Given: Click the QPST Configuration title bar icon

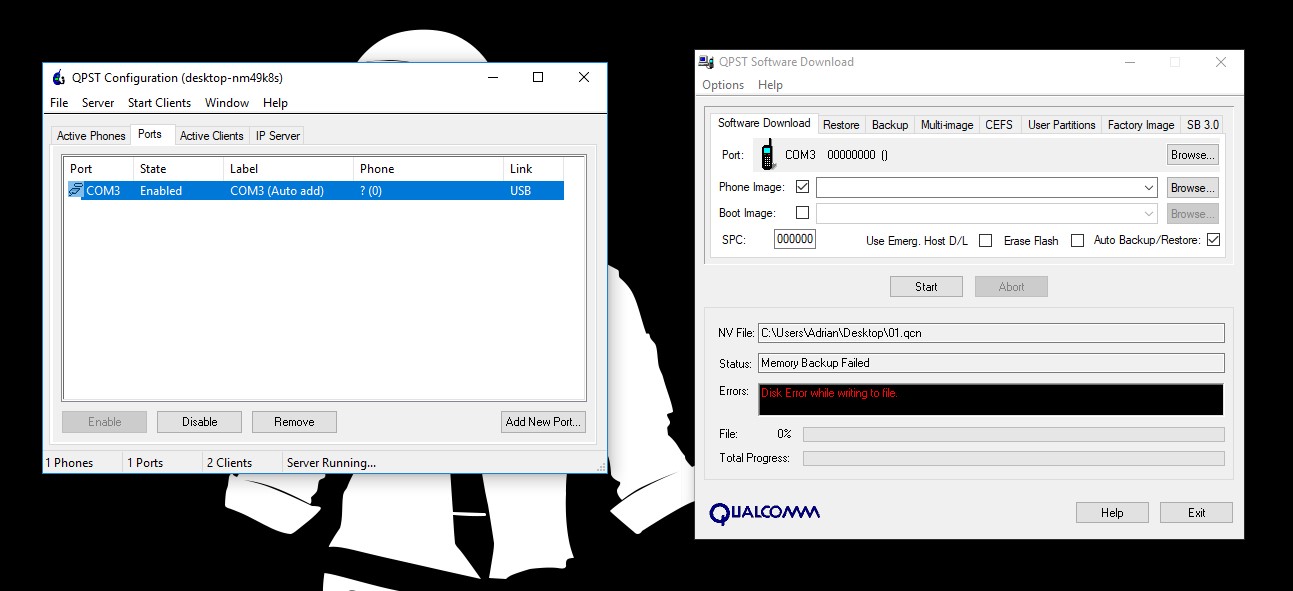Looking at the screenshot, I should (x=58, y=78).
